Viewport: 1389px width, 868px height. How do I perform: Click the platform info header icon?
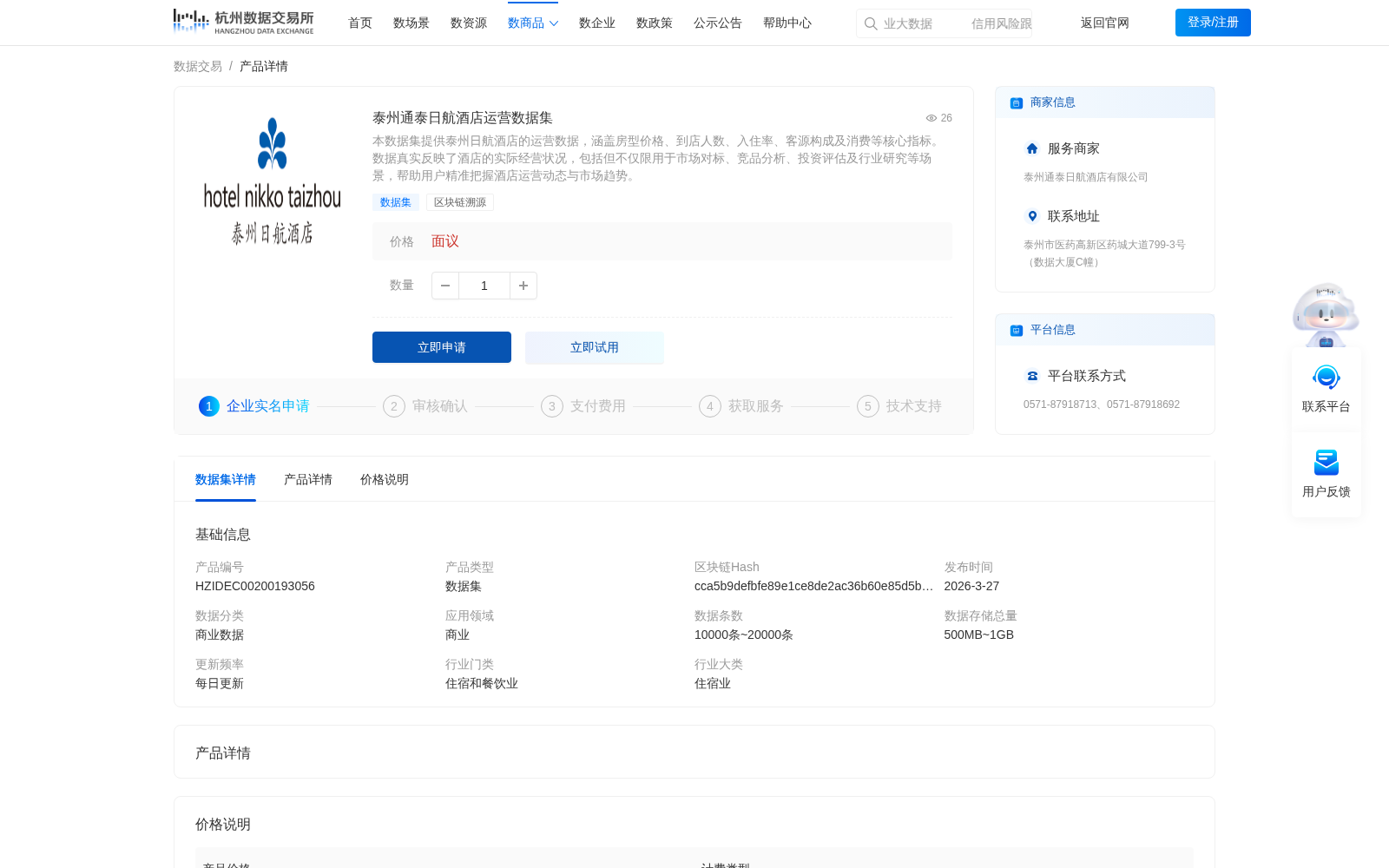pyautogui.click(x=1016, y=330)
